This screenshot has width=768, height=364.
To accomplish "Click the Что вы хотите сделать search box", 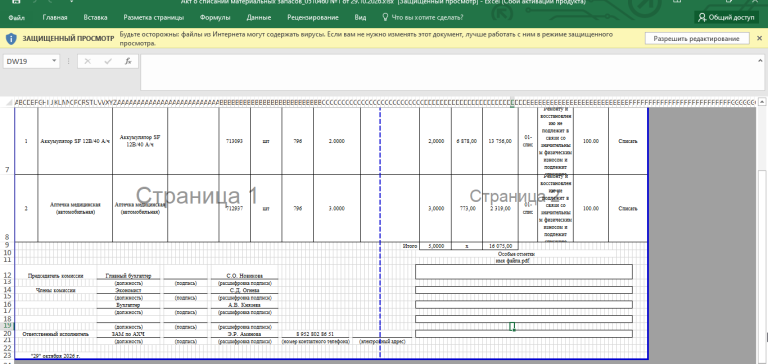I will click(427, 18).
